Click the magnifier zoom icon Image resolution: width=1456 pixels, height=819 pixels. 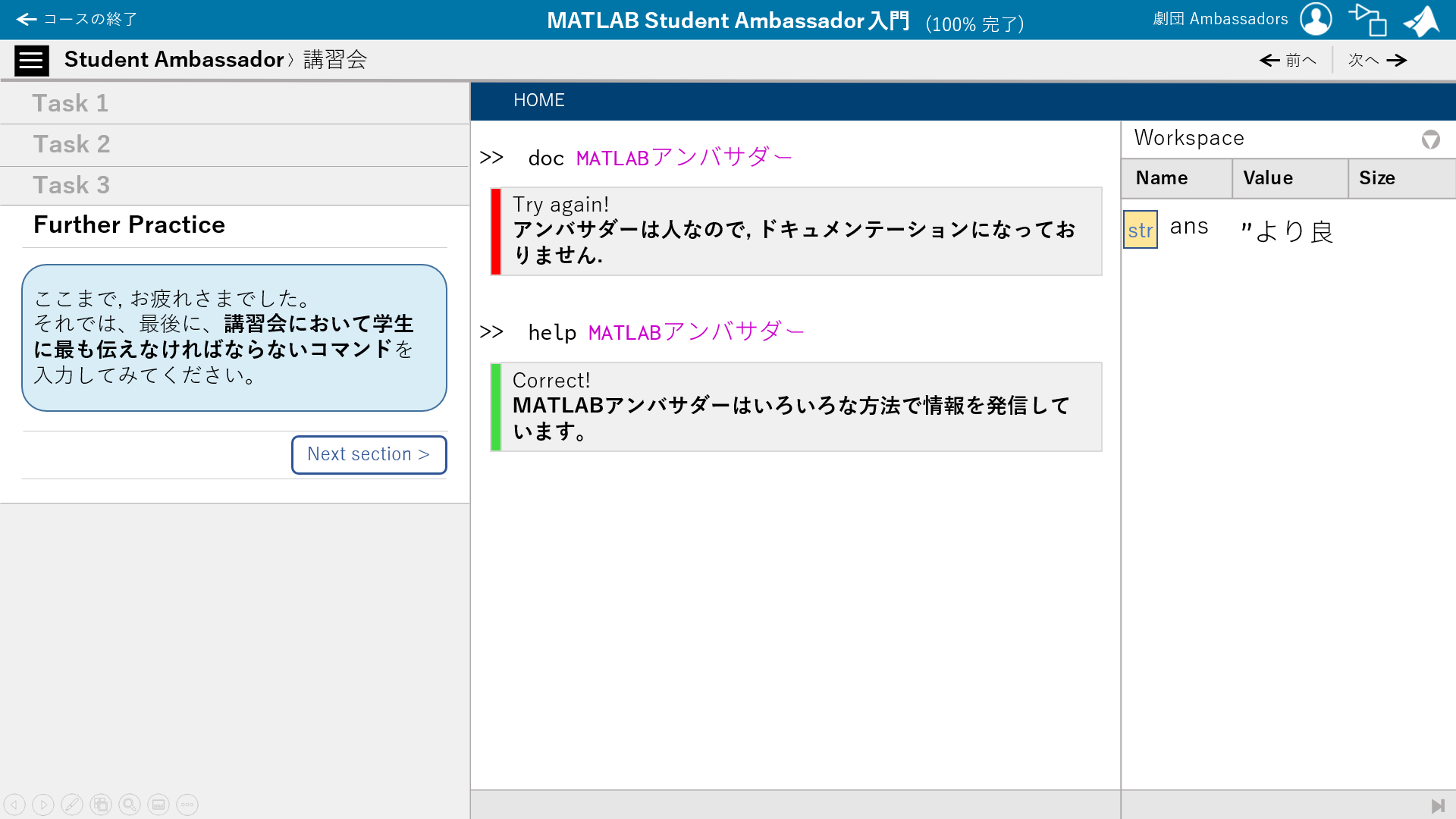[x=130, y=805]
